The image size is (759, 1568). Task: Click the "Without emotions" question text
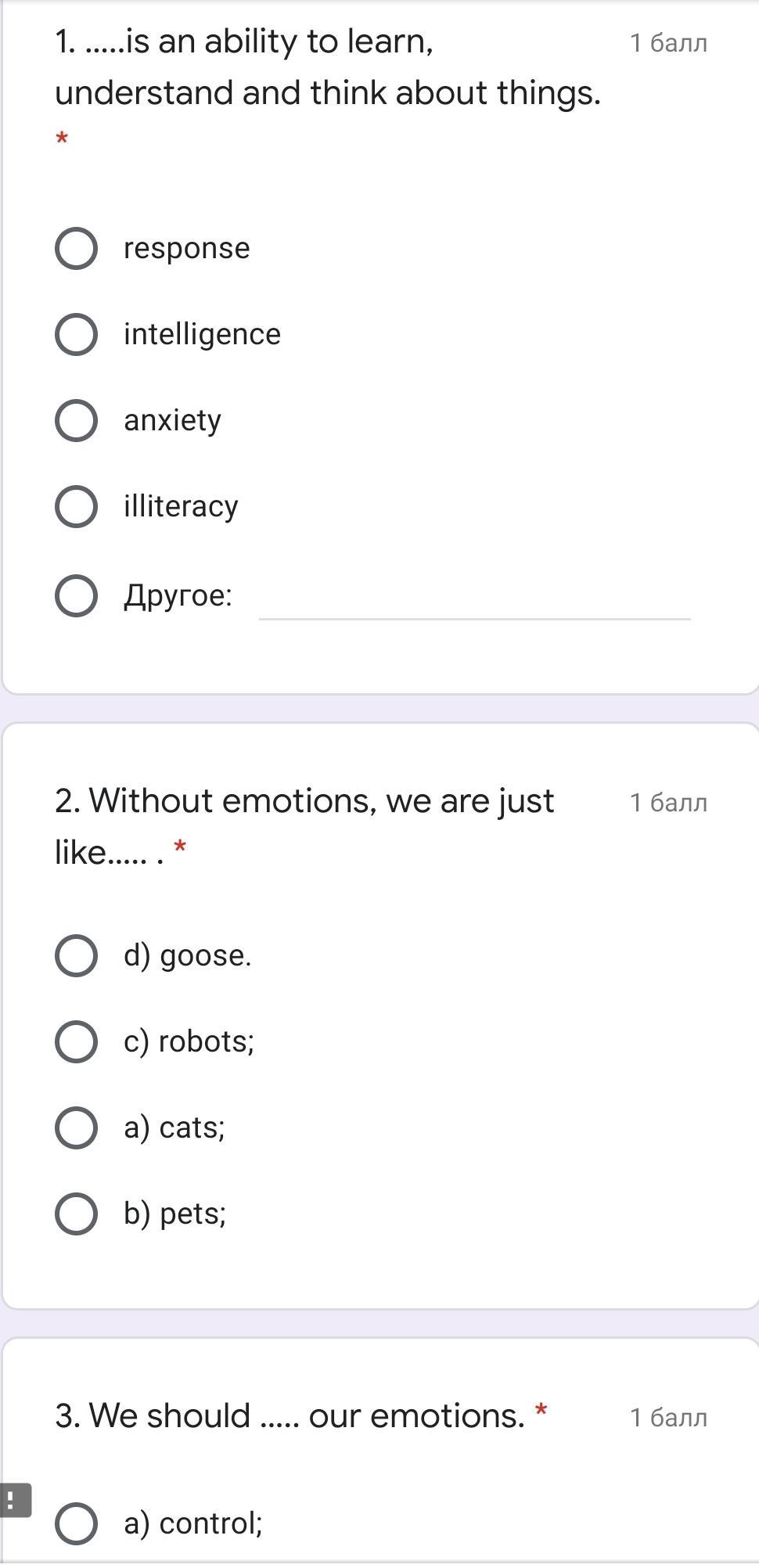coord(304,801)
